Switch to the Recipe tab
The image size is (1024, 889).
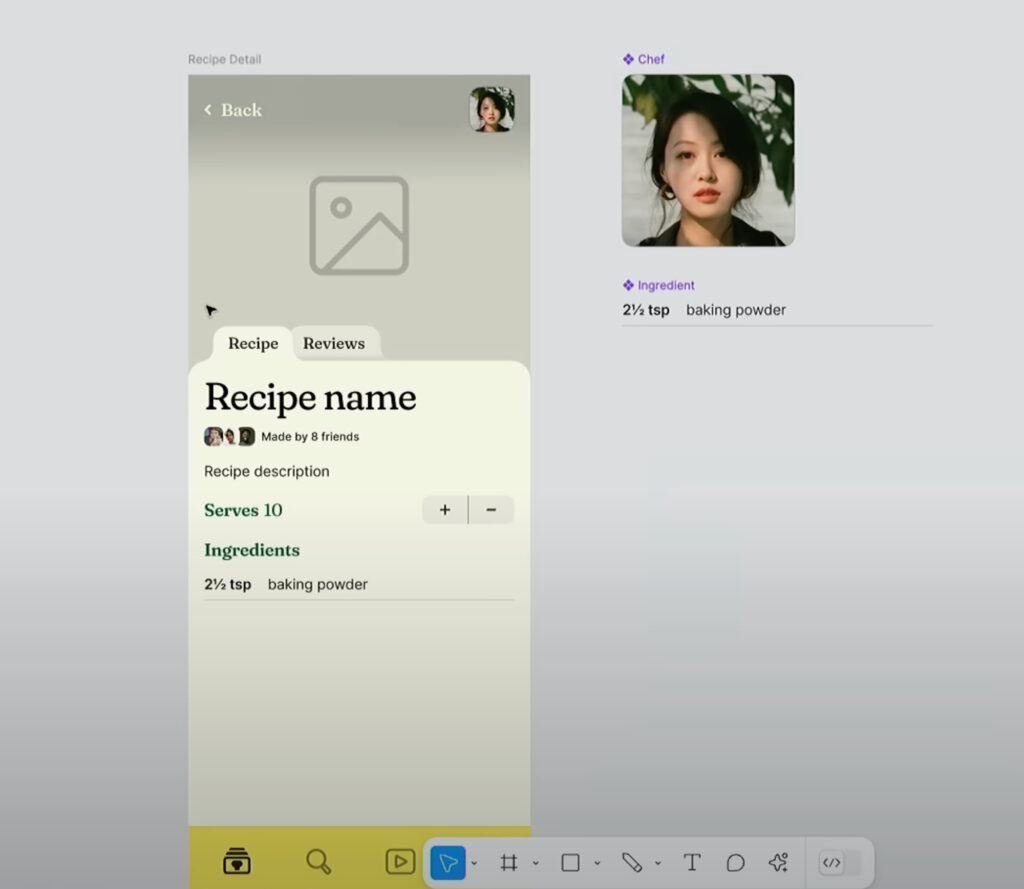pos(253,343)
